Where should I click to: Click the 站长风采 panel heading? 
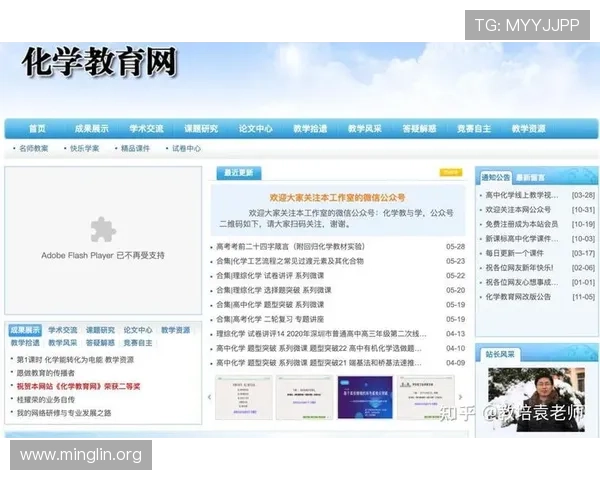[500, 354]
